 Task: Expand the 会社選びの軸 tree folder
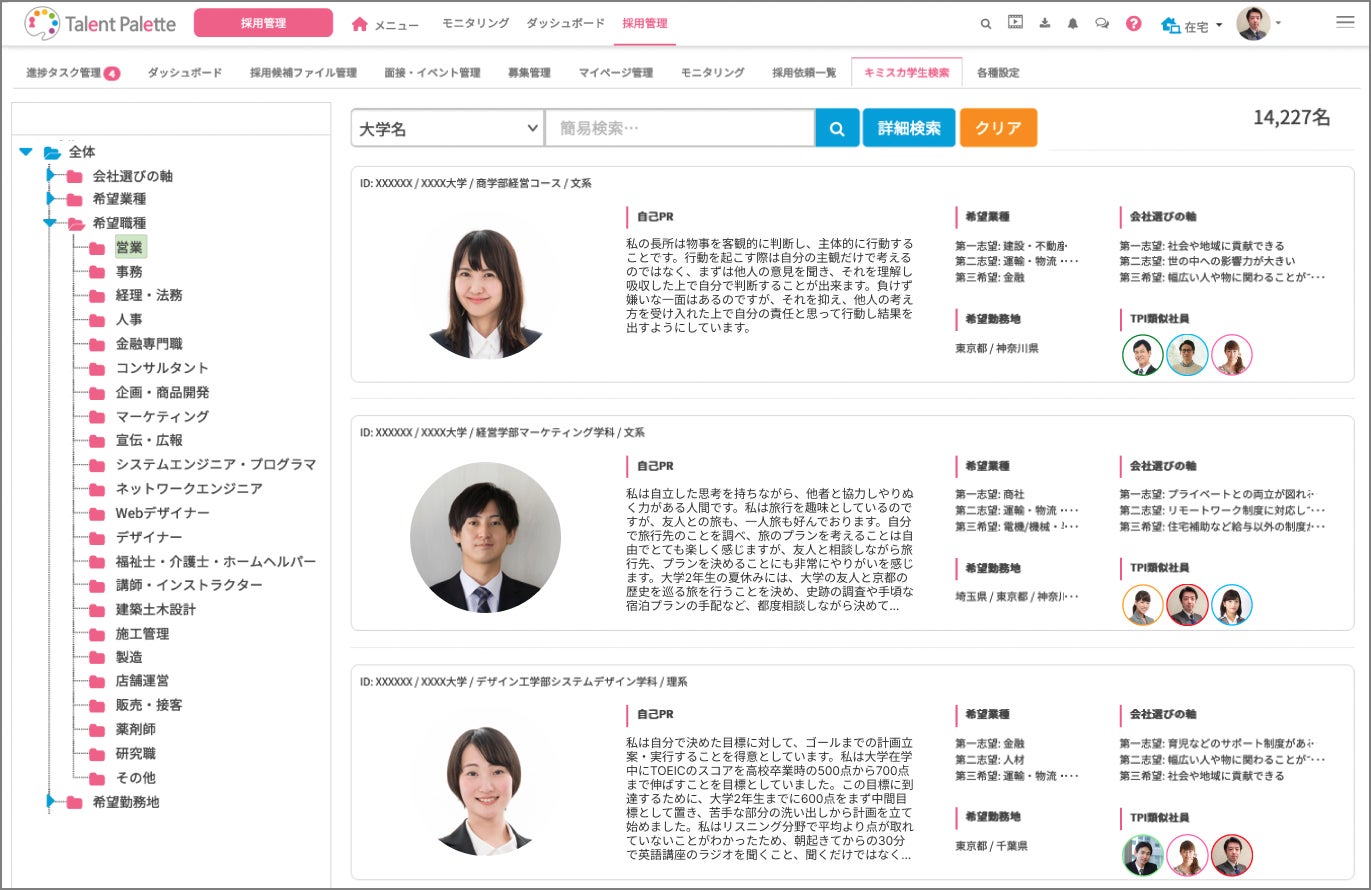50,175
